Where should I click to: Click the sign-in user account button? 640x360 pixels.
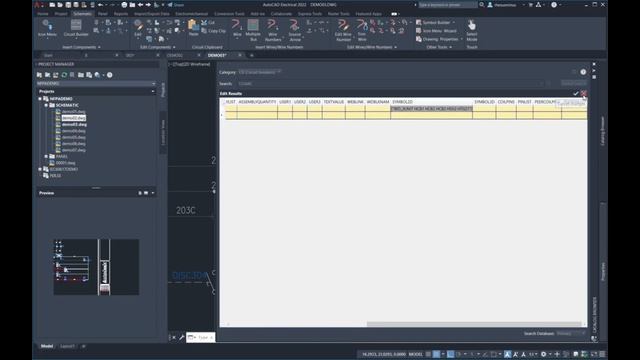503,5
